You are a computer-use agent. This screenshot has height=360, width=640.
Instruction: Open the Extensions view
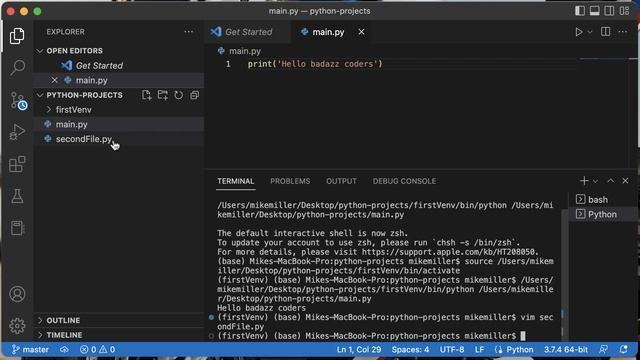tap(17, 164)
